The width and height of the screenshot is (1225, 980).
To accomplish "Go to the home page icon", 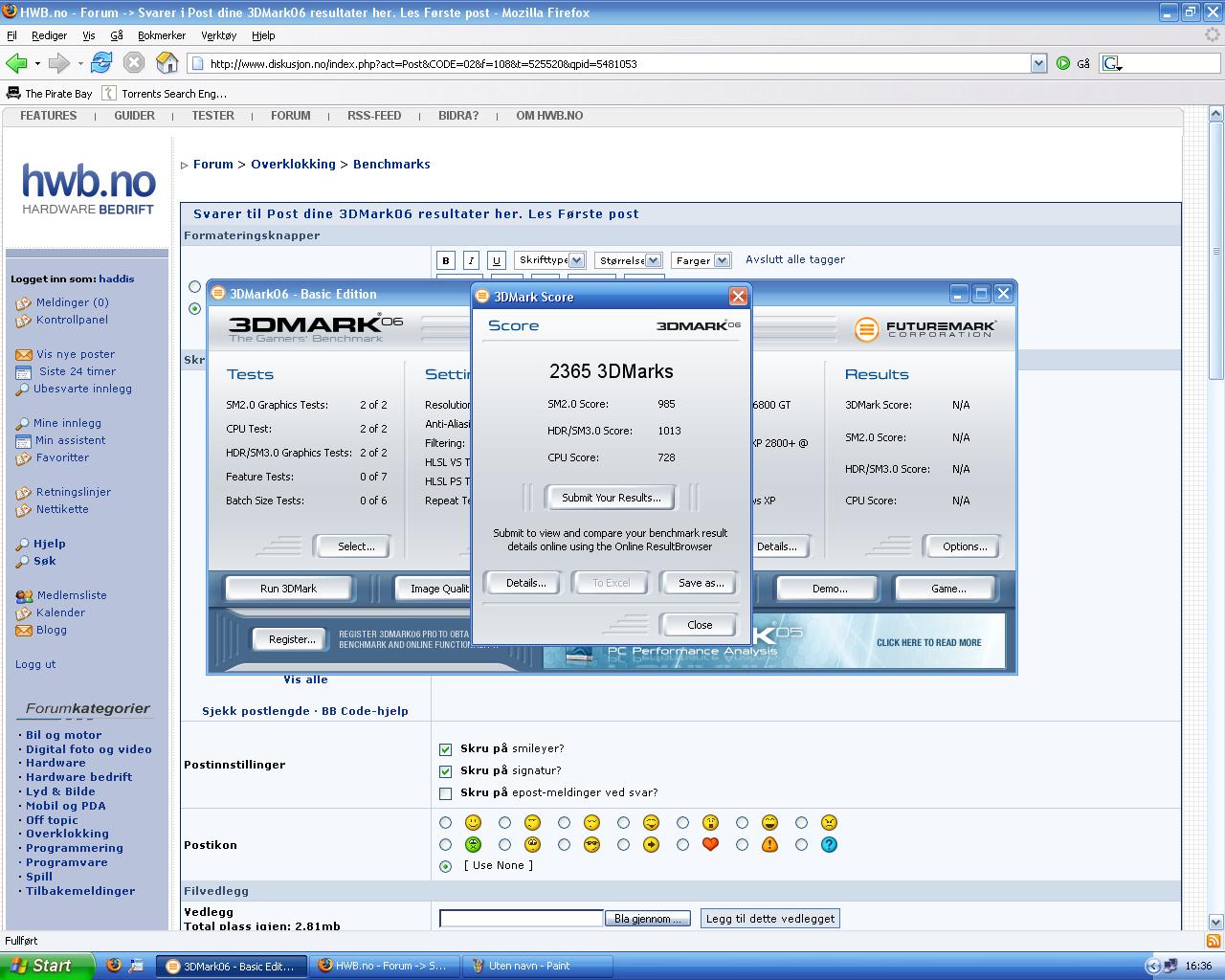I will [167, 63].
